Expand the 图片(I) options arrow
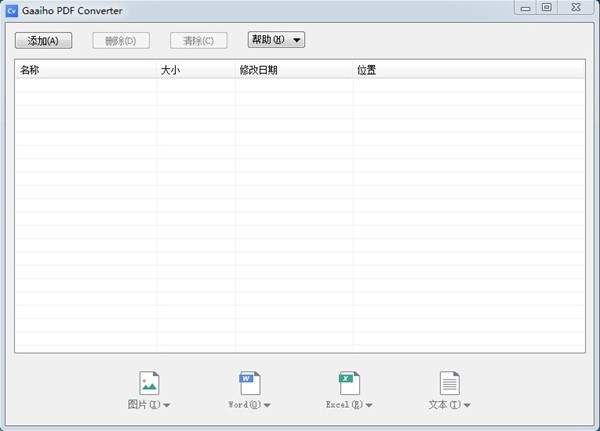The image size is (600, 431). (166, 405)
